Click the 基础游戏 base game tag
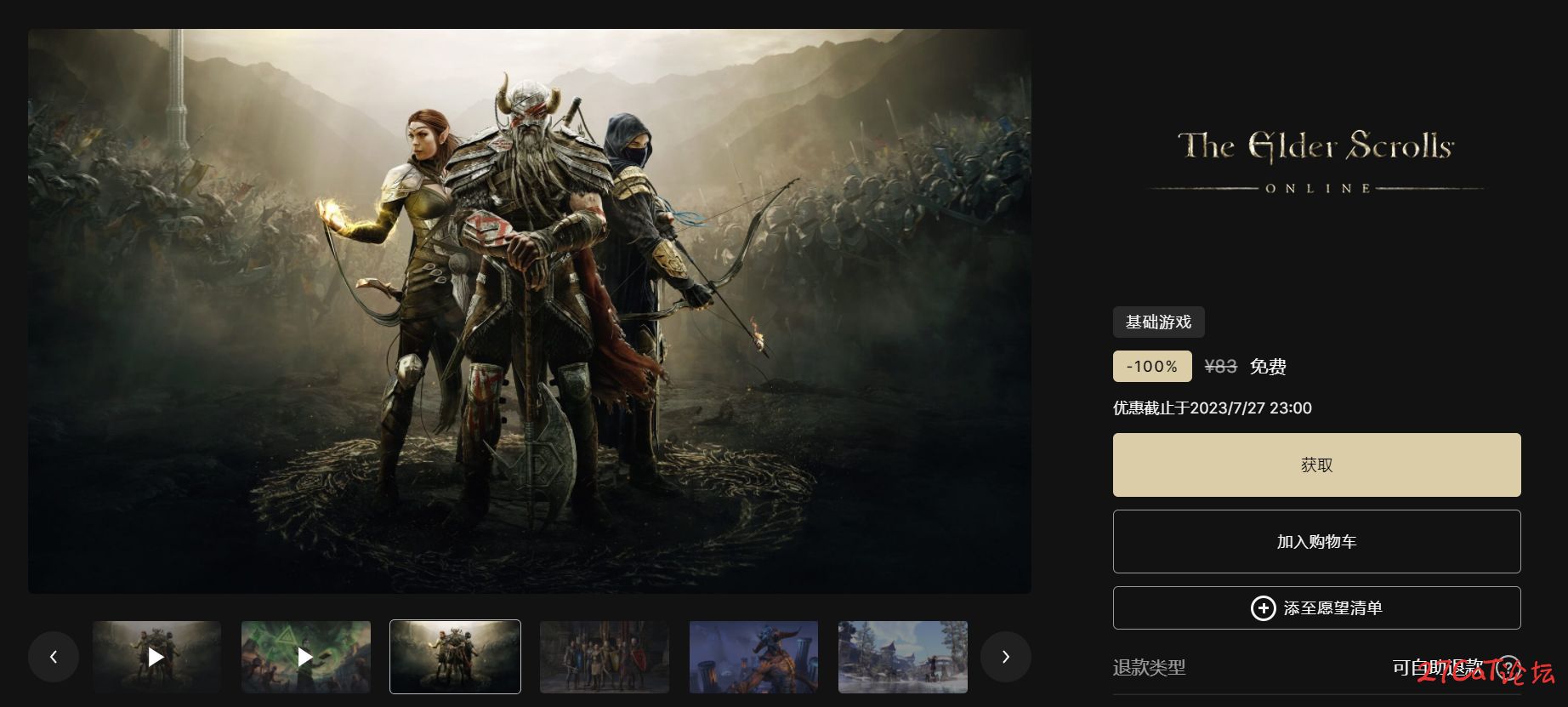Screen dimensions: 1568x707 click(x=1158, y=322)
